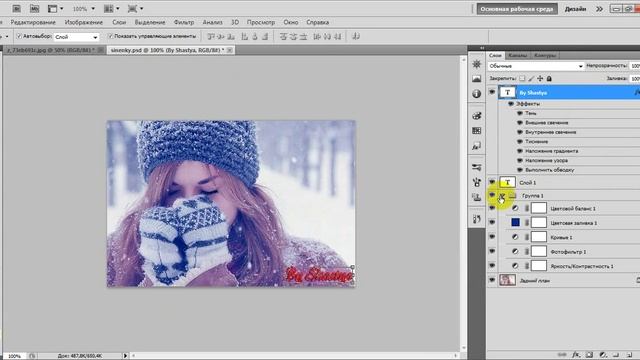Click the zoom percentage field in status bar
Screen dimensions: 640x360
14,356
